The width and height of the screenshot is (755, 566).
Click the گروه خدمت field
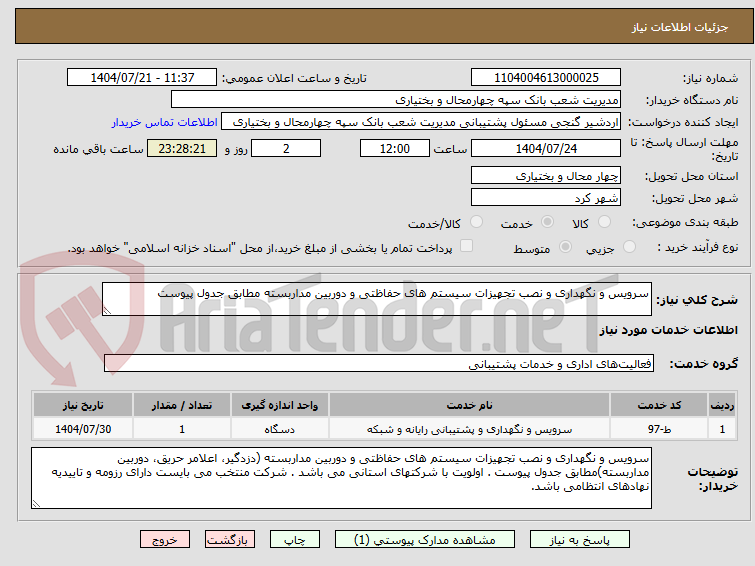tap(379, 363)
